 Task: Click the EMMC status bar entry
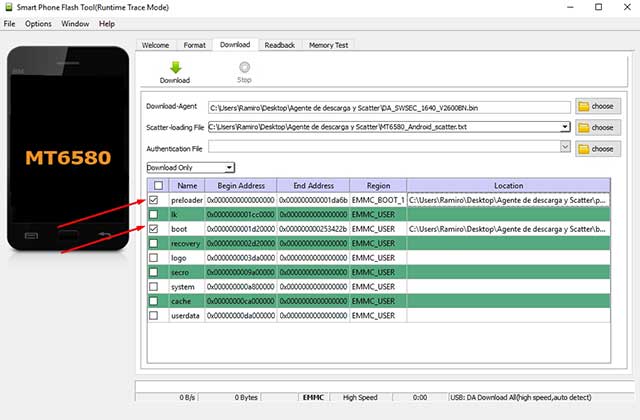(313, 397)
